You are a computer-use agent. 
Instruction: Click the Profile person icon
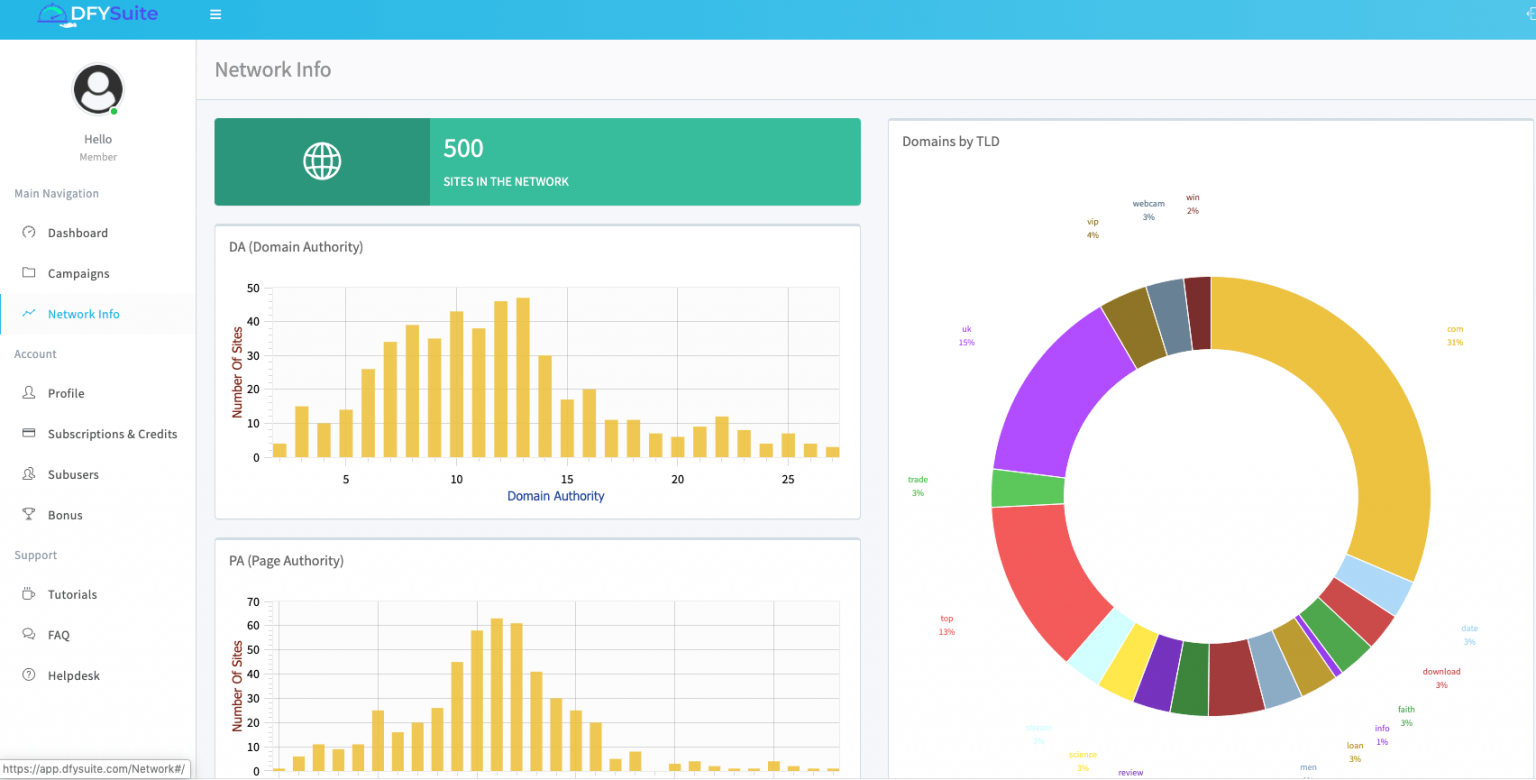(28, 393)
